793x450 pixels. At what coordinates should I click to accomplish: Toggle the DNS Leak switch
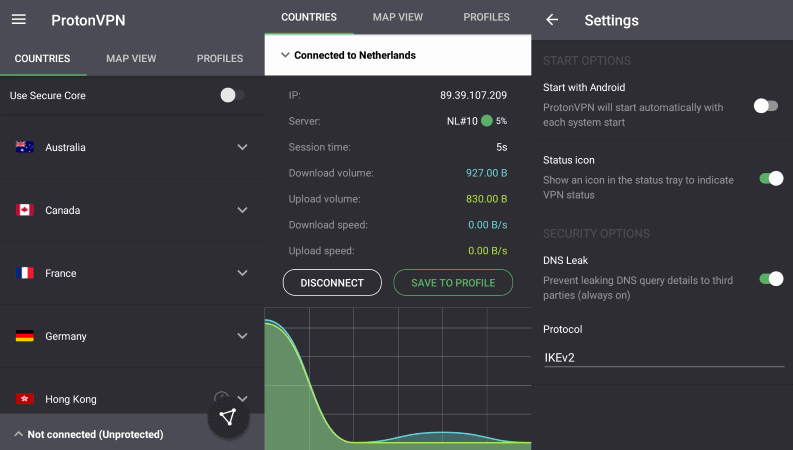(x=771, y=279)
